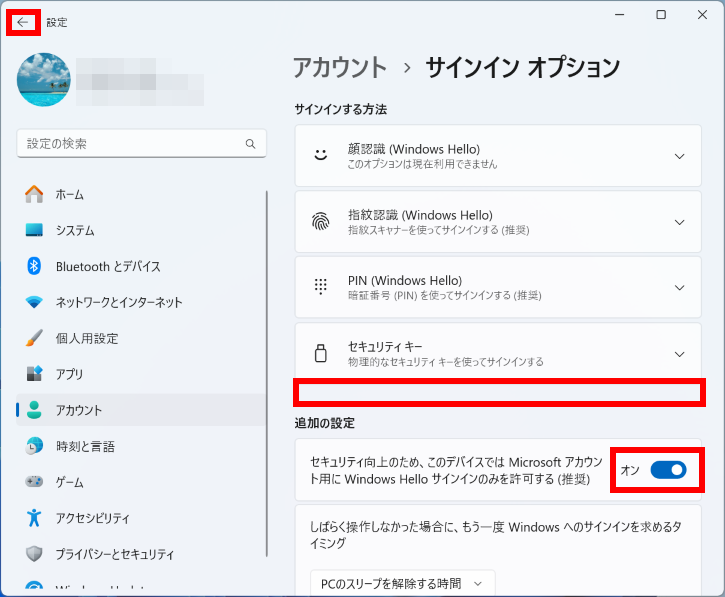
Task: Click the security key USB icon
Action: pyautogui.click(x=321, y=353)
